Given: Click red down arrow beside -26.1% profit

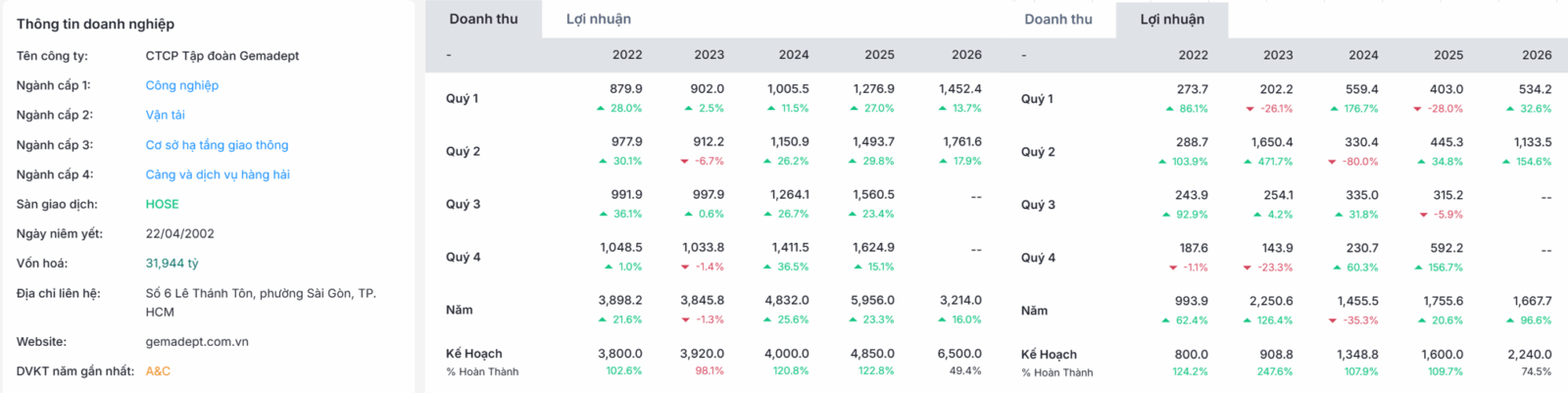Looking at the screenshot, I should tap(1249, 109).
